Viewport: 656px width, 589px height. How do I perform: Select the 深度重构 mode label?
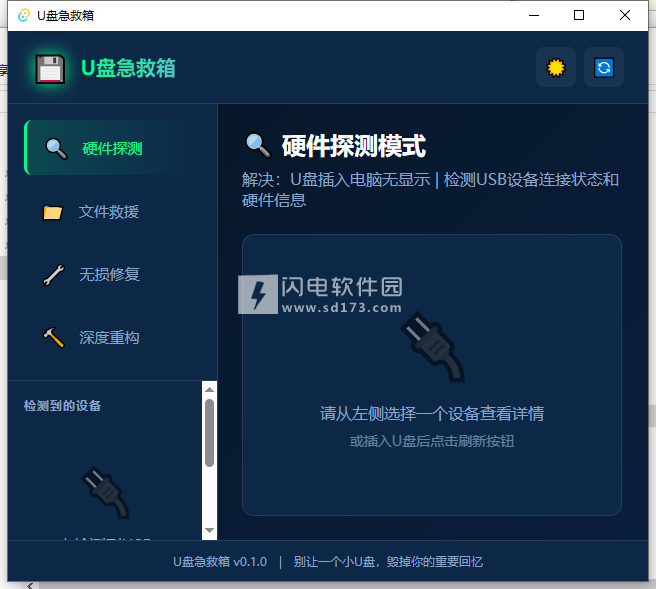(109, 338)
